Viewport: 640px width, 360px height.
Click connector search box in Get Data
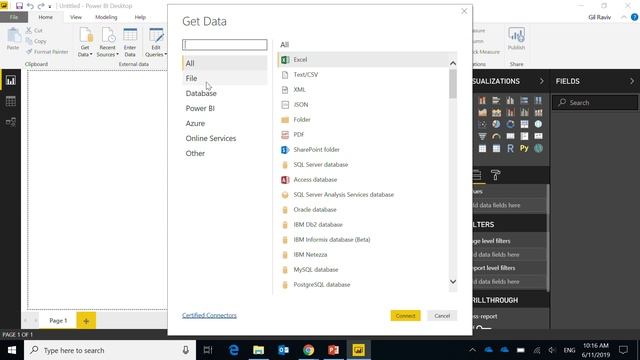coord(224,44)
